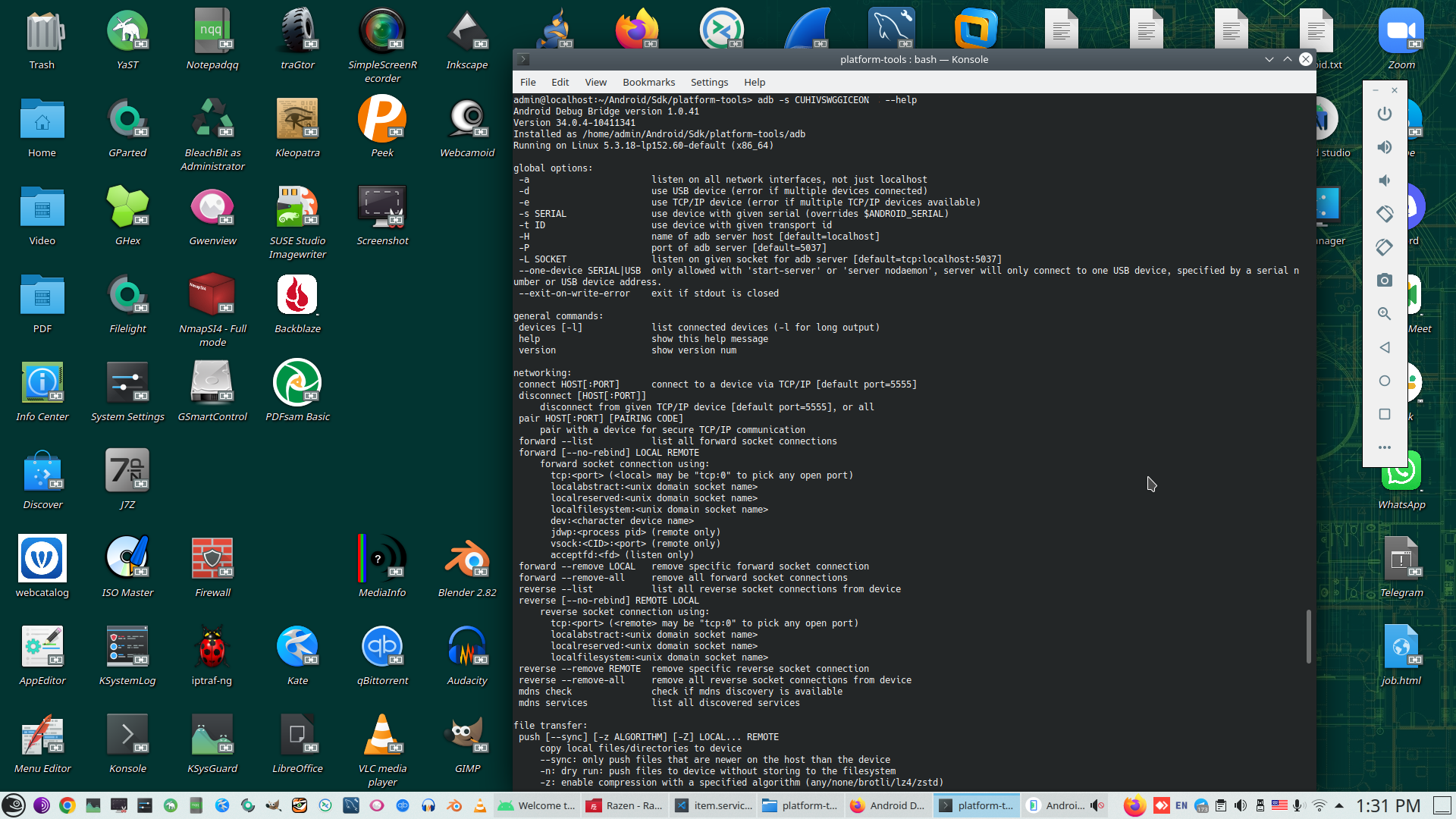Take emulator screenshot with camera icon
Viewport: 1456px width, 819px height.
1384,281
